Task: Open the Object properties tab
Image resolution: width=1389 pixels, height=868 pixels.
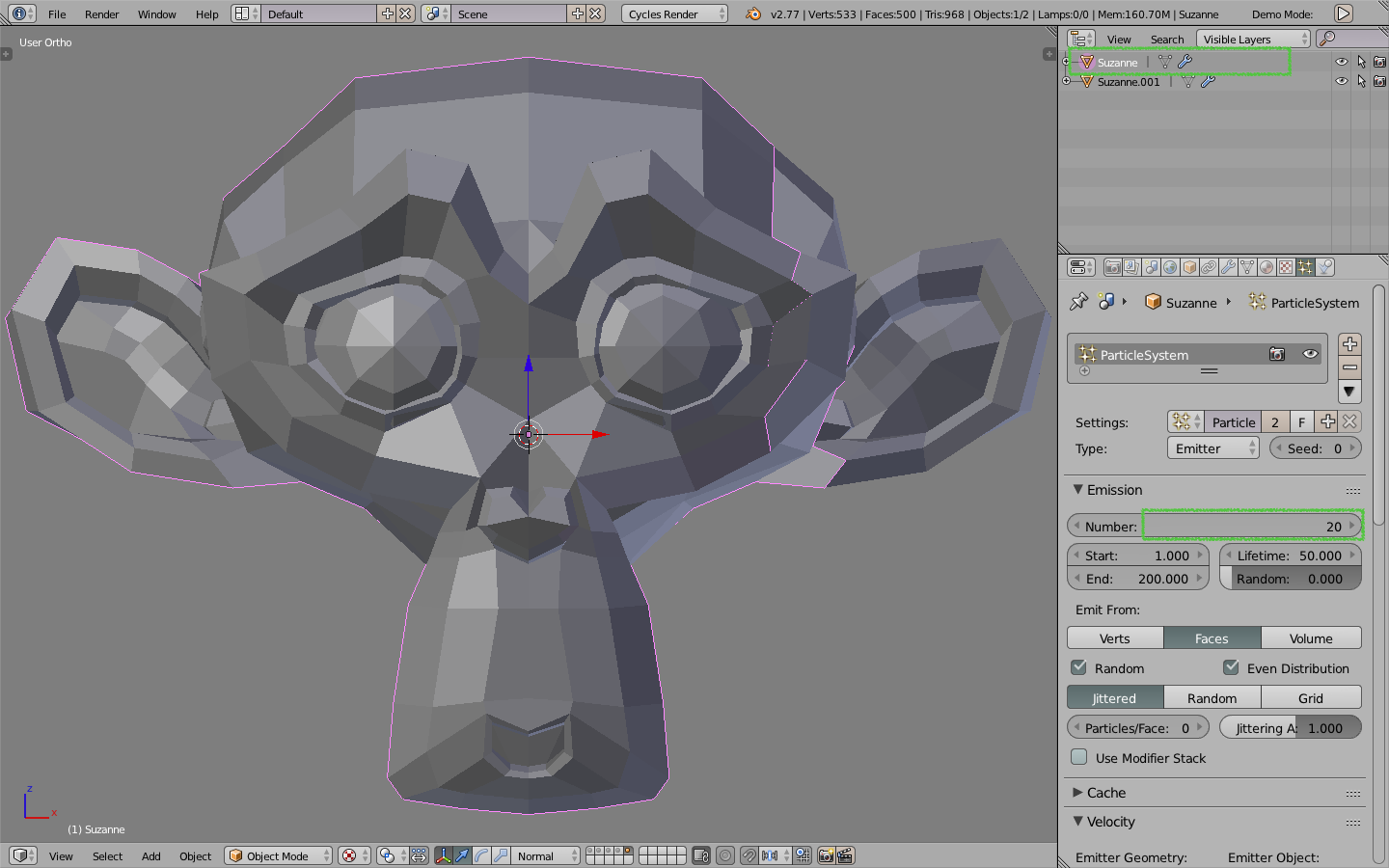Action: pyautogui.click(x=1189, y=267)
